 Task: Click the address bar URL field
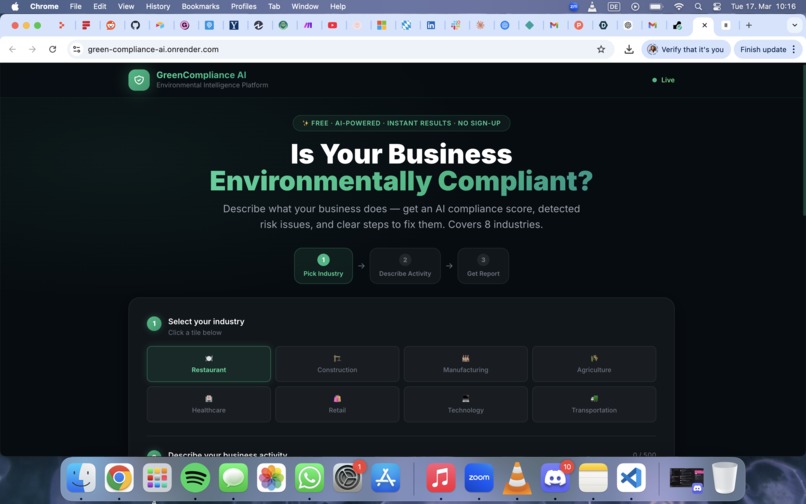[339, 49]
